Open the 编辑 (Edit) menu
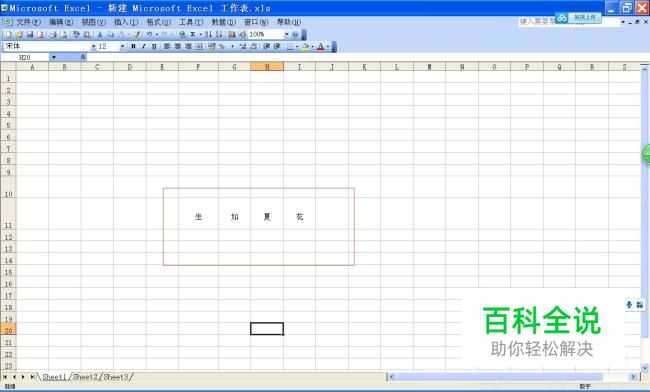This screenshot has height=392, width=650. [x=61, y=22]
